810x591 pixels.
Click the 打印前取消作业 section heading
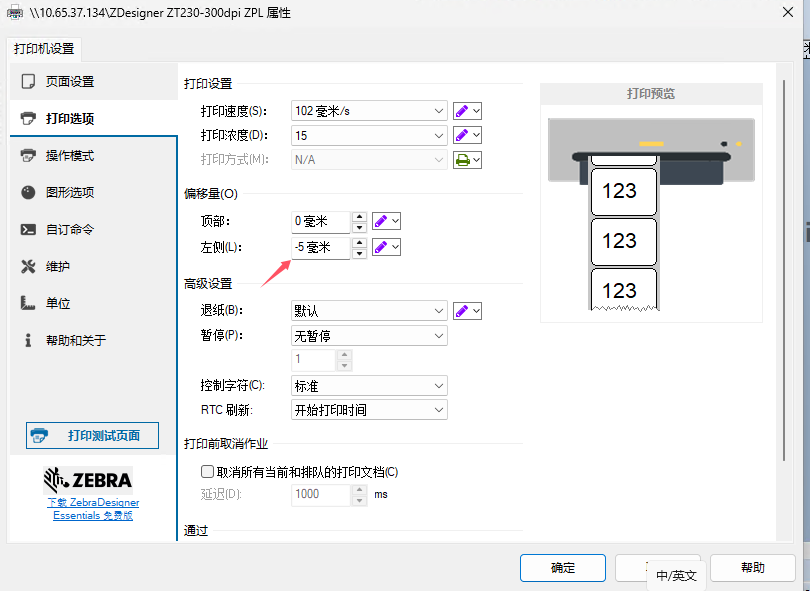point(226,444)
